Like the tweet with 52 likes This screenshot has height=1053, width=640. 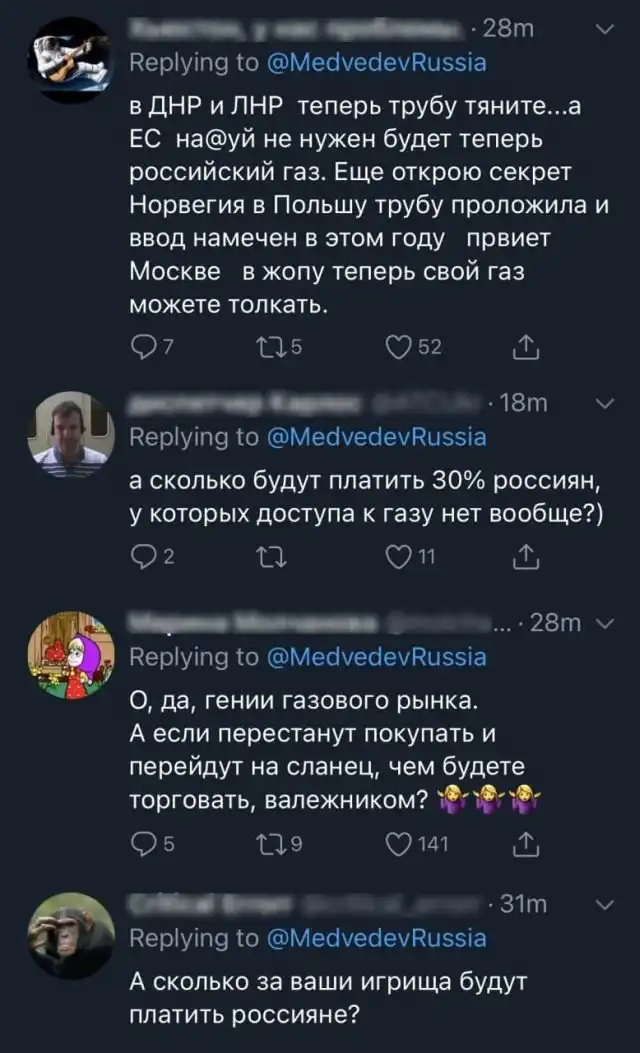[398, 346]
